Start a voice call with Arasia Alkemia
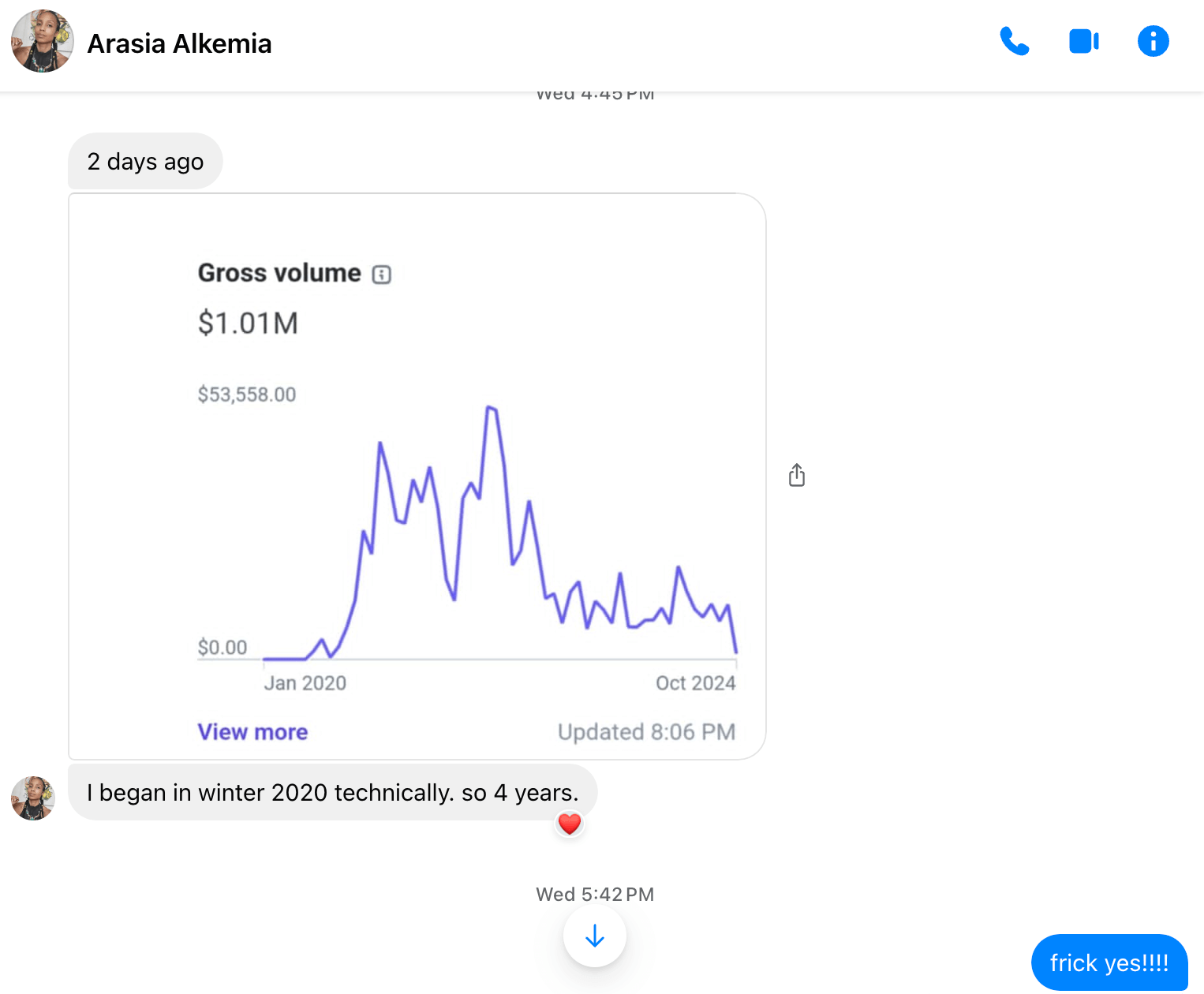Image resolution: width=1204 pixels, height=994 pixels. [1015, 42]
